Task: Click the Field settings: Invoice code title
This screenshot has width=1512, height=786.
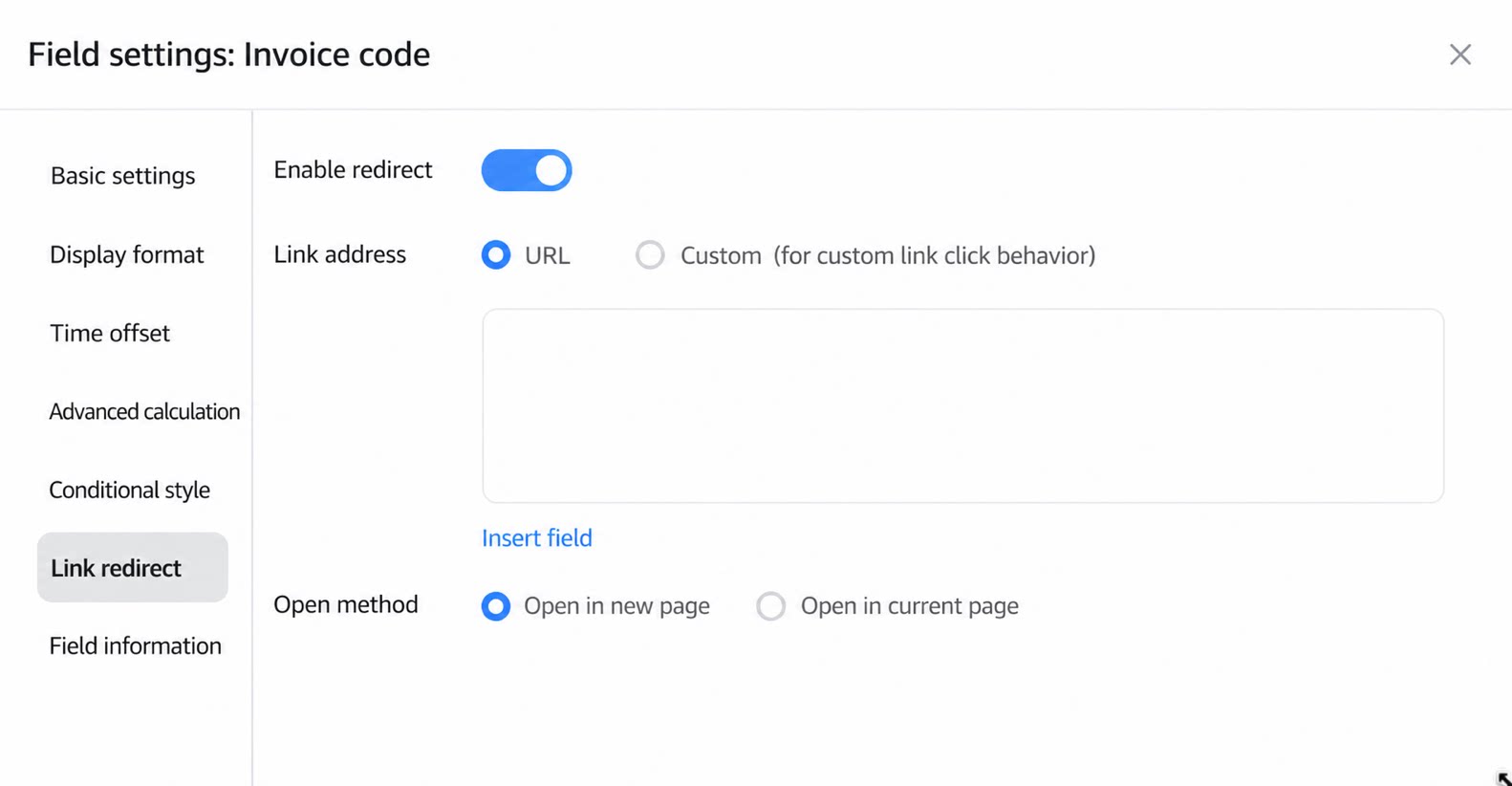Action: click(228, 55)
